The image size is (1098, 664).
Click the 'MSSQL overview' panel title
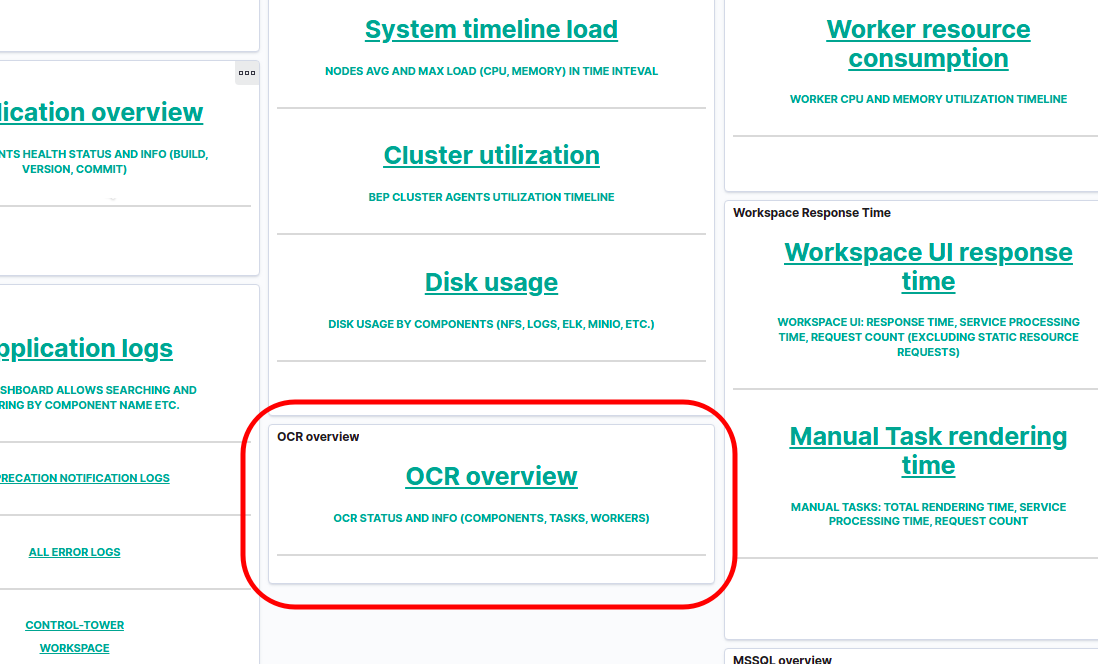click(782, 659)
